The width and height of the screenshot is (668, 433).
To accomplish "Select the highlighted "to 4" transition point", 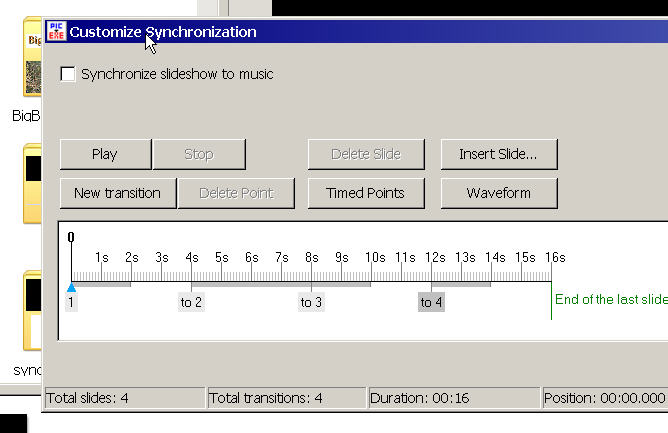I will (x=431, y=302).
